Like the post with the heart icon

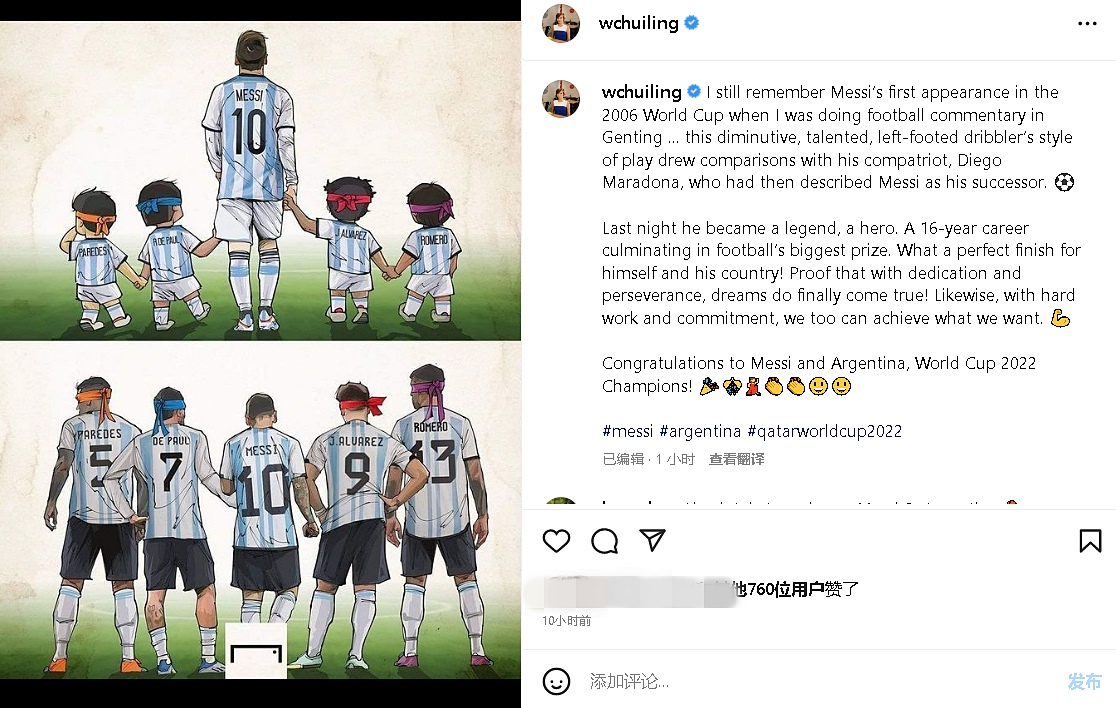[x=557, y=541]
